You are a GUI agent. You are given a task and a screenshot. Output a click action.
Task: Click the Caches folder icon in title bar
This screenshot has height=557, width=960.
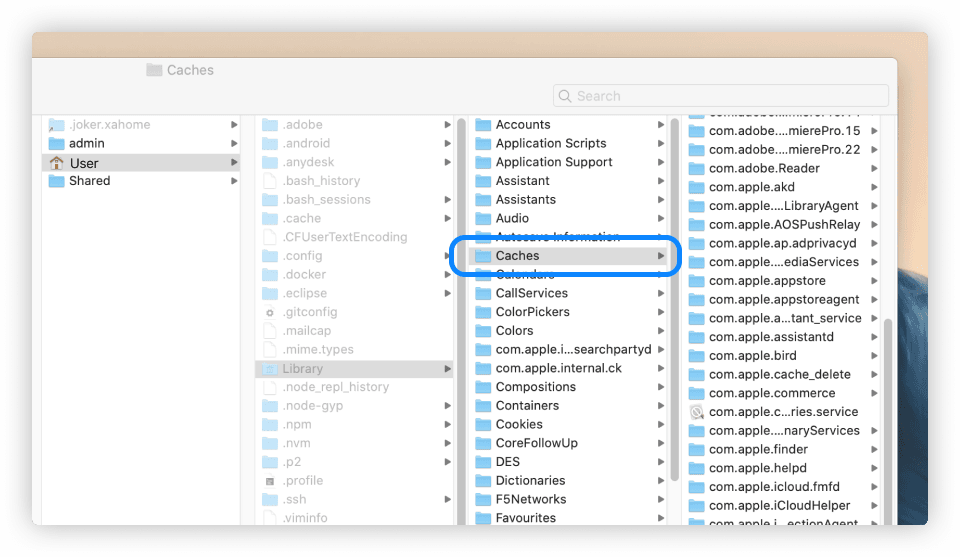click(154, 70)
